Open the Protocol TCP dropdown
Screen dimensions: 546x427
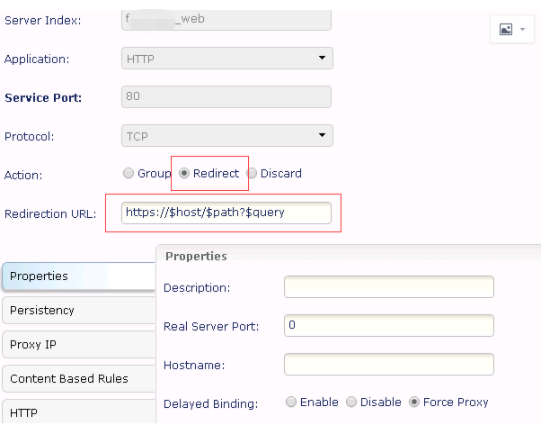pos(227,135)
